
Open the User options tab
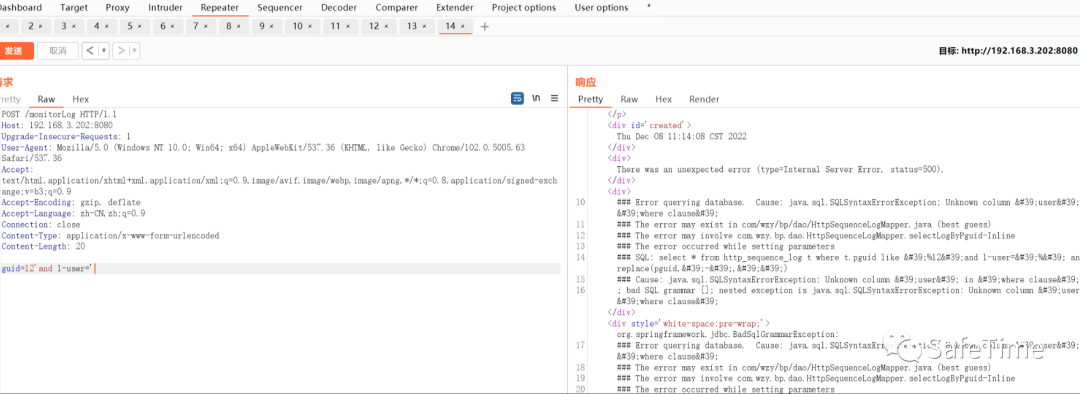pos(601,8)
